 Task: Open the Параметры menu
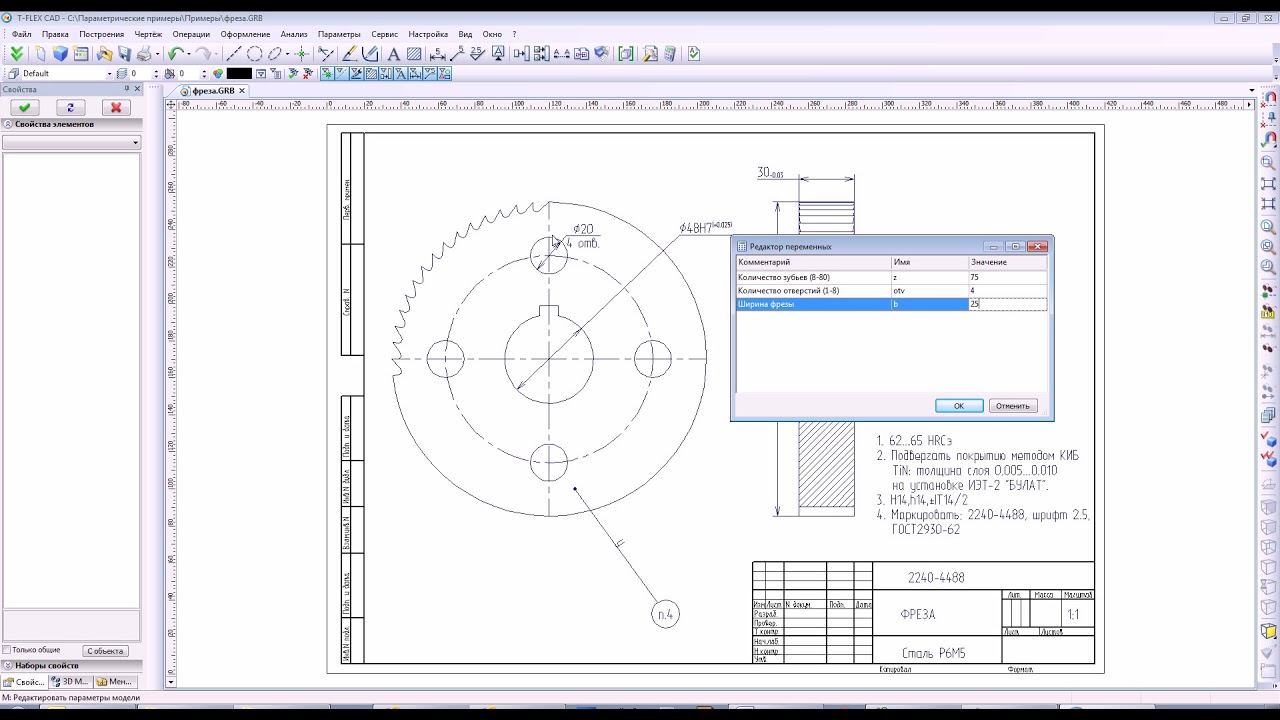tap(339, 34)
